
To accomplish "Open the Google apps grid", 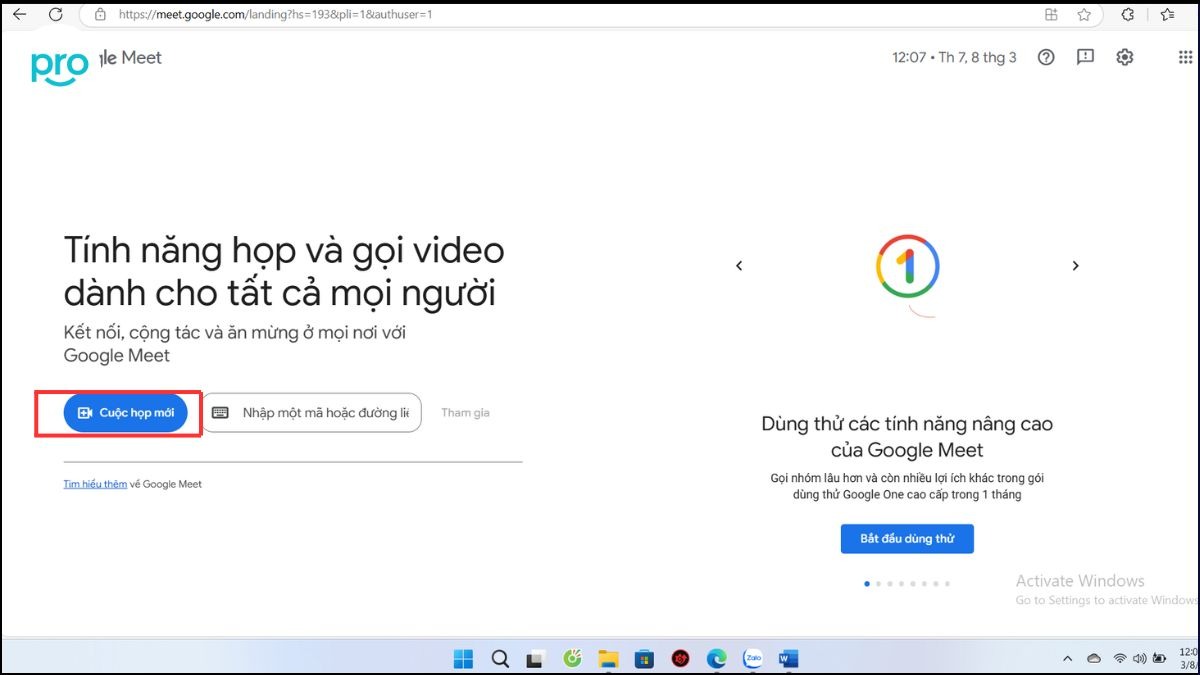I will pos(1186,57).
